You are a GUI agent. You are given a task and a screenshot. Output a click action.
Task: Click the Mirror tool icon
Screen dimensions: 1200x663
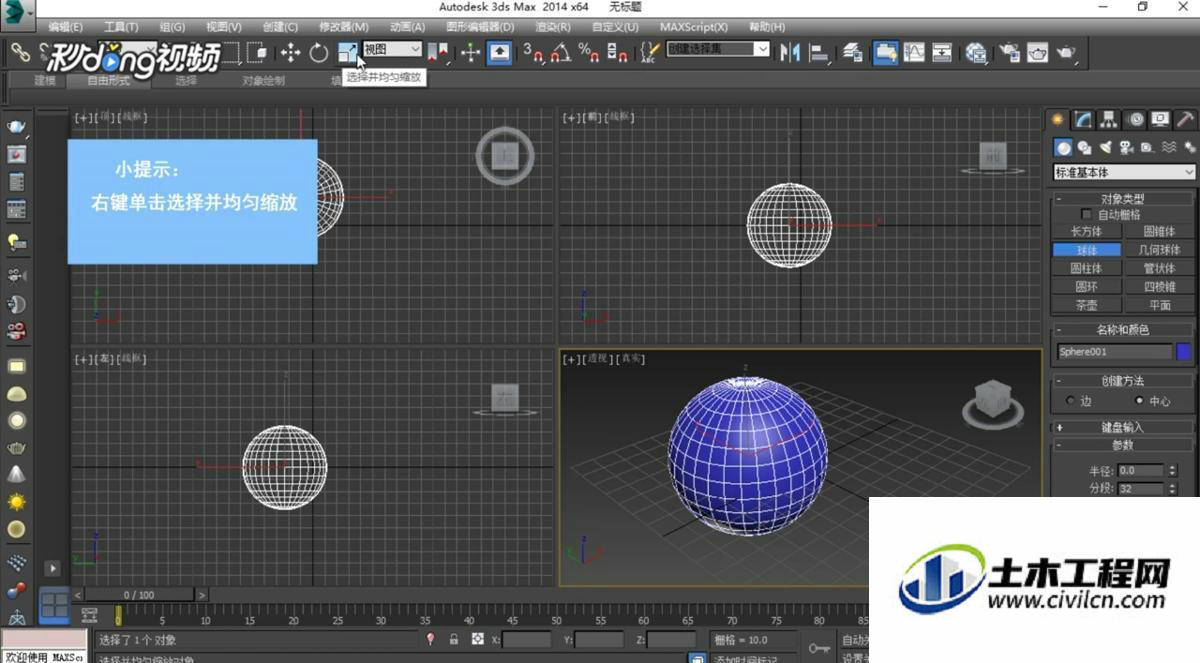click(x=790, y=53)
